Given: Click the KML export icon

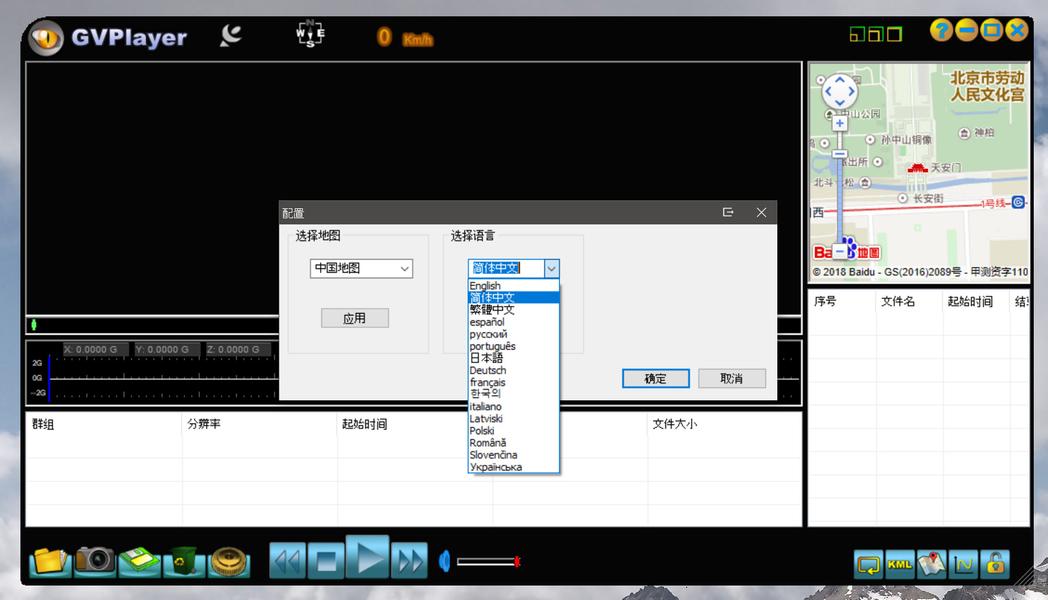Looking at the screenshot, I should pos(900,564).
